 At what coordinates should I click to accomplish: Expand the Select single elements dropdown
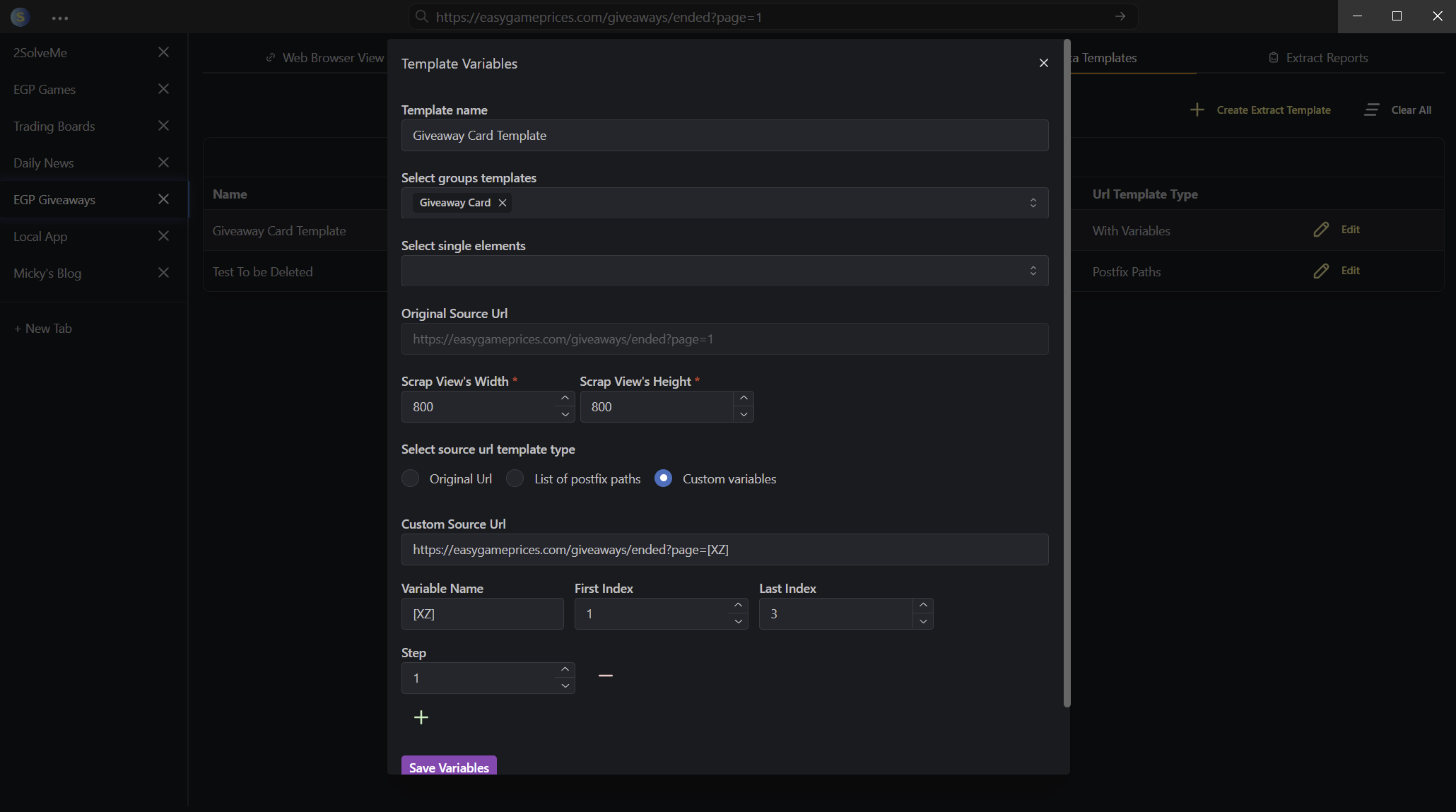point(1033,271)
